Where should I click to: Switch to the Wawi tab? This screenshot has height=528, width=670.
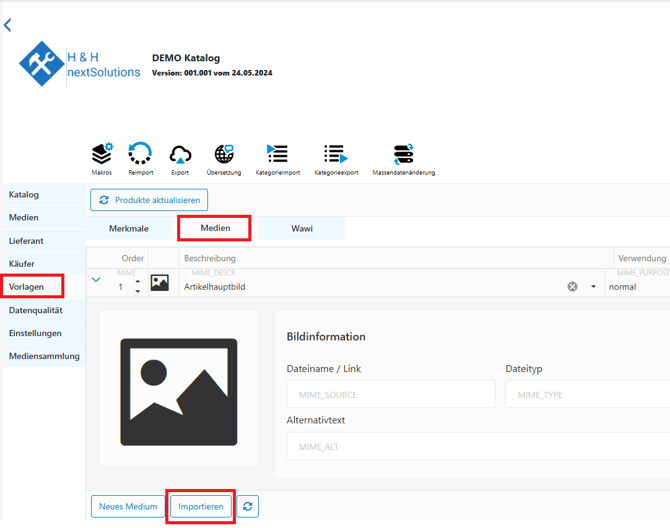302,229
